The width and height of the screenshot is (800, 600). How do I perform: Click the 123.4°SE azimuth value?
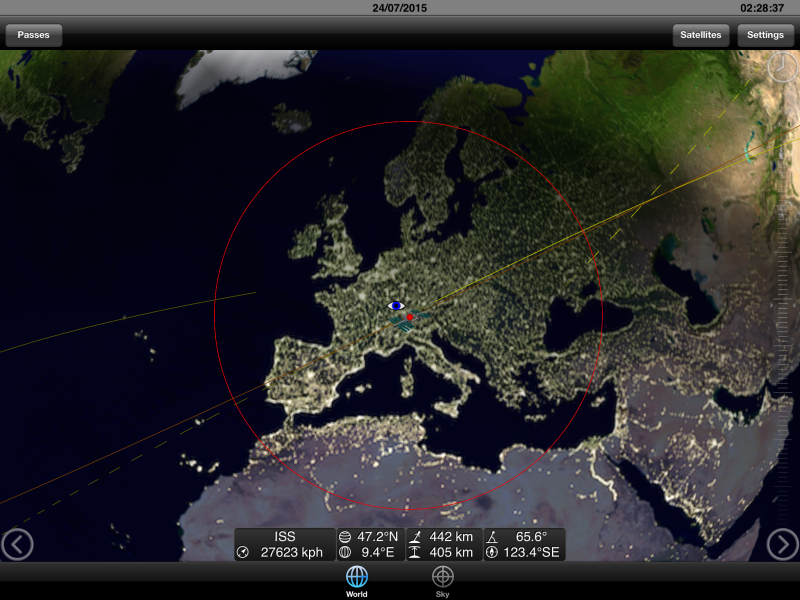pos(531,552)
